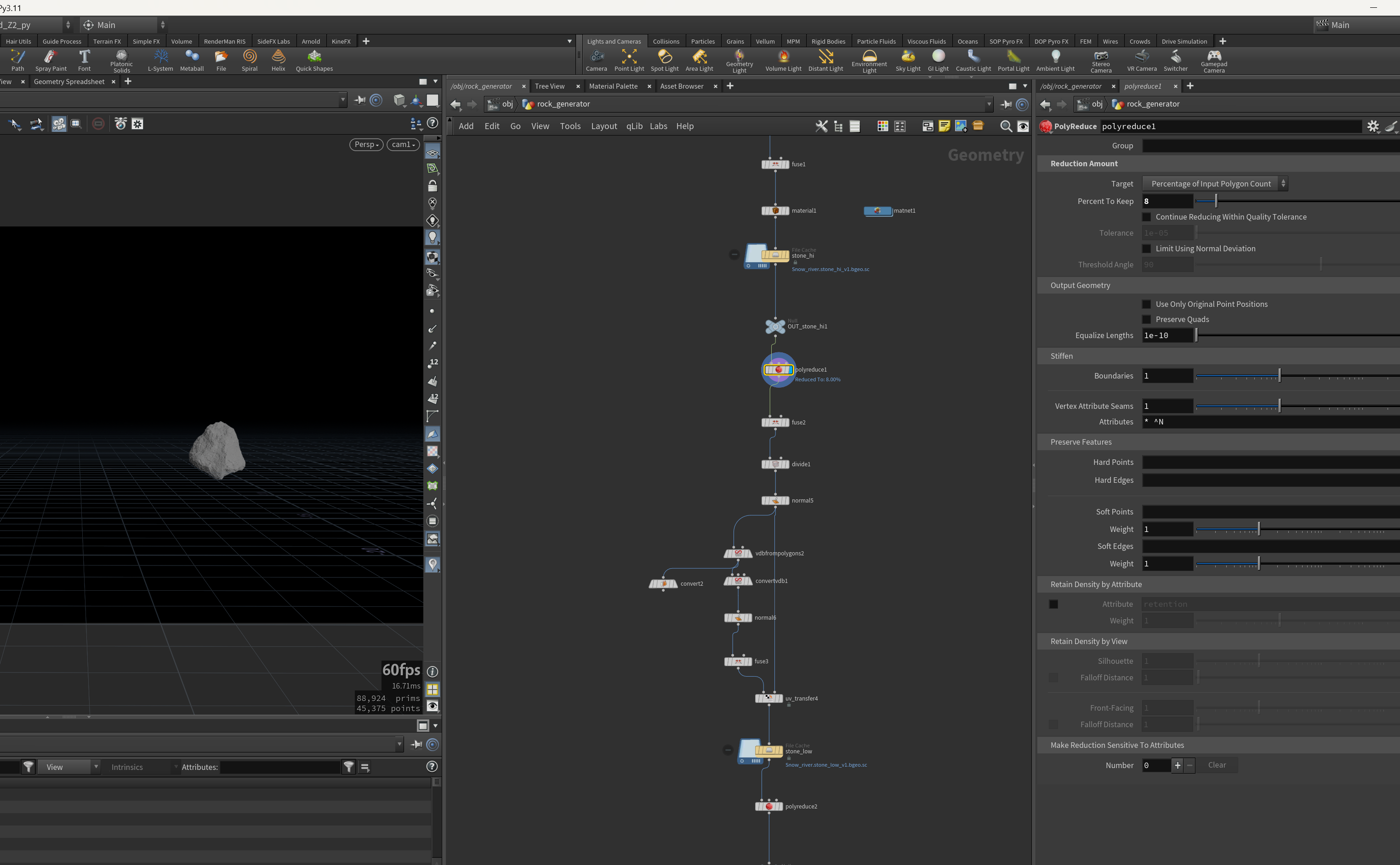
Task: Open the PolyReduce parameter gear menu
Action: (x=1372, y=126)
